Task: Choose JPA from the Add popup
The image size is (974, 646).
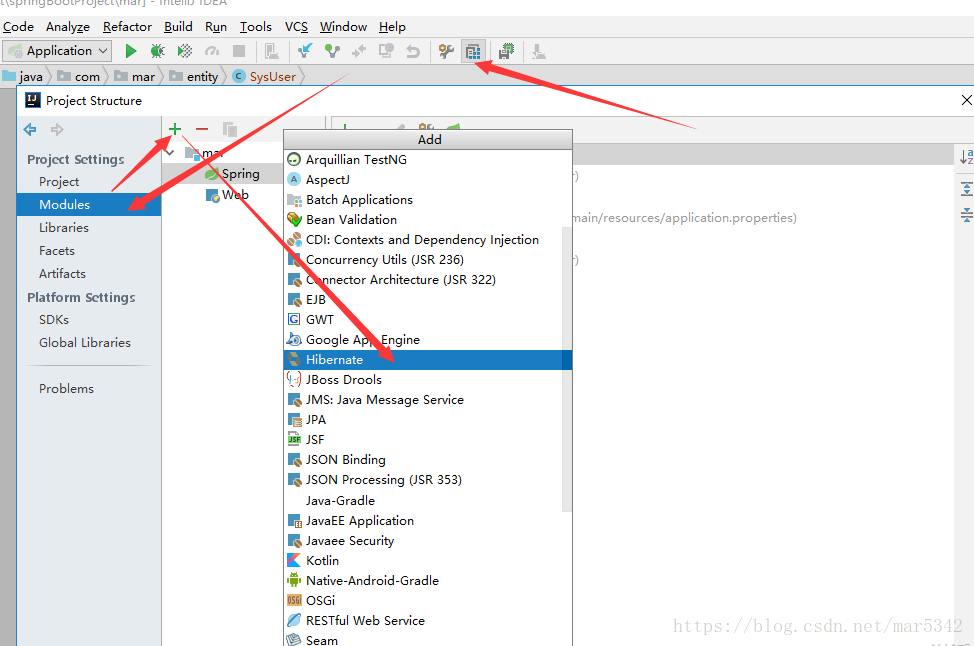Action: [423, 419]
